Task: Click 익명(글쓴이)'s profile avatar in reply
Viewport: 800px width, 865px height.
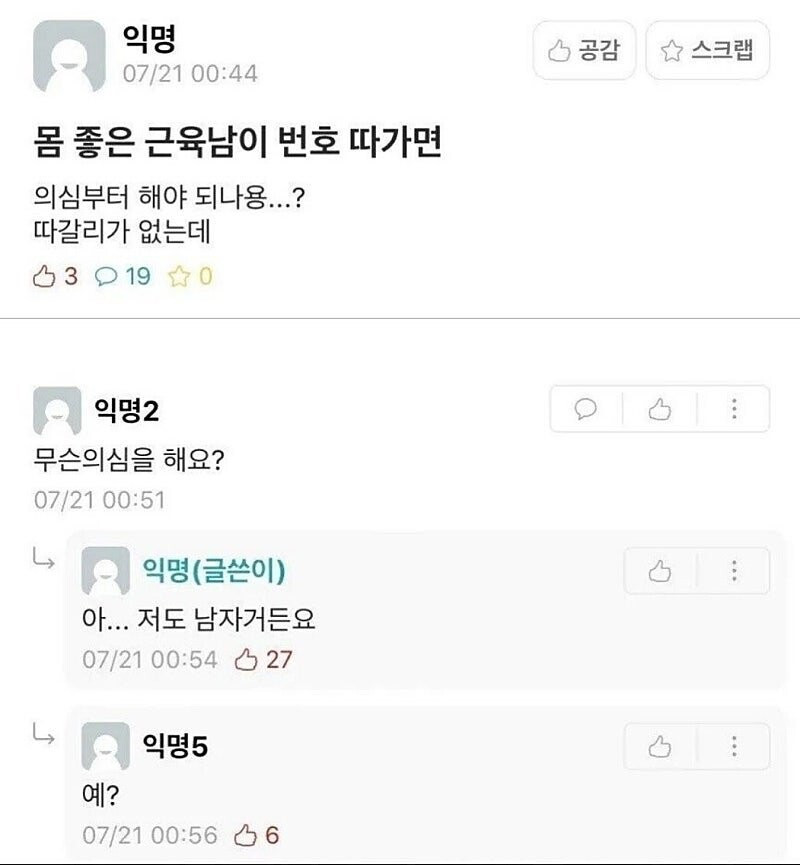Action: pyautogui.click(x=105, y=571)
